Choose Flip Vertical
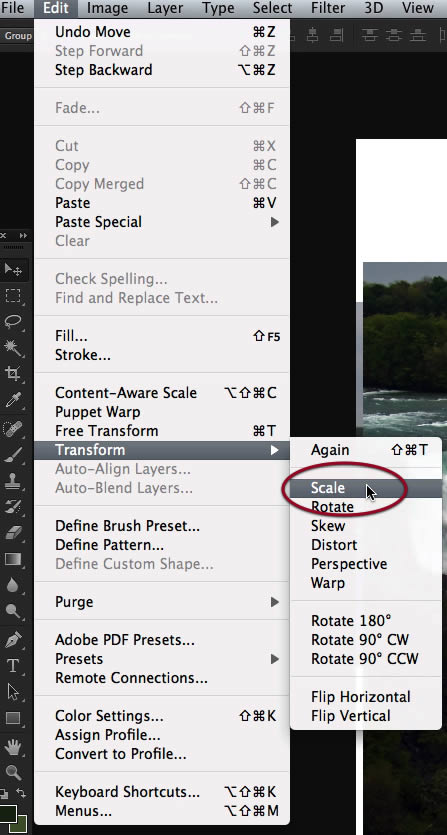The image size is (447, 835). [366, 716]
